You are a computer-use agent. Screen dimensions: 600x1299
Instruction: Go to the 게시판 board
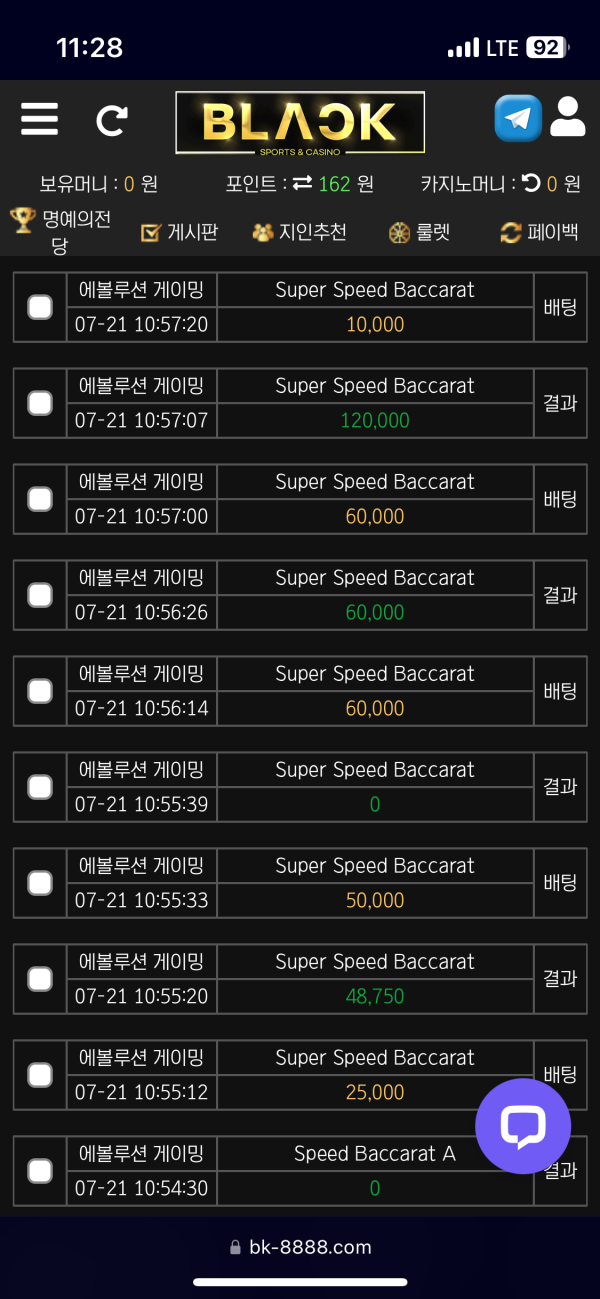tap(180, 232)
